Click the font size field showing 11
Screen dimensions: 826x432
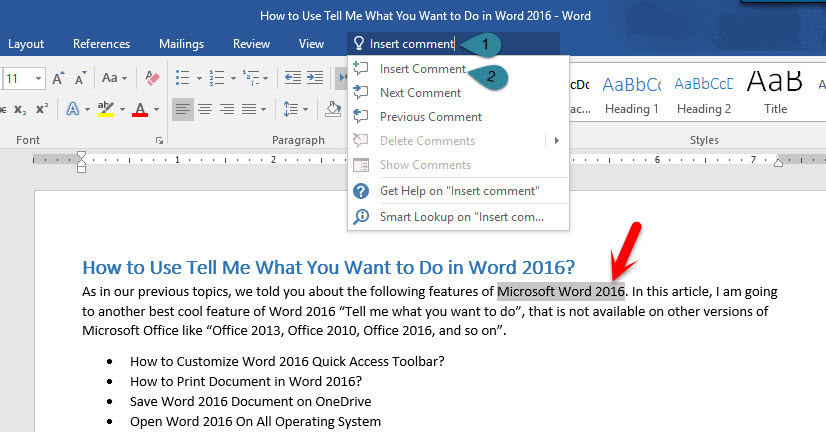tap(17, 78)
